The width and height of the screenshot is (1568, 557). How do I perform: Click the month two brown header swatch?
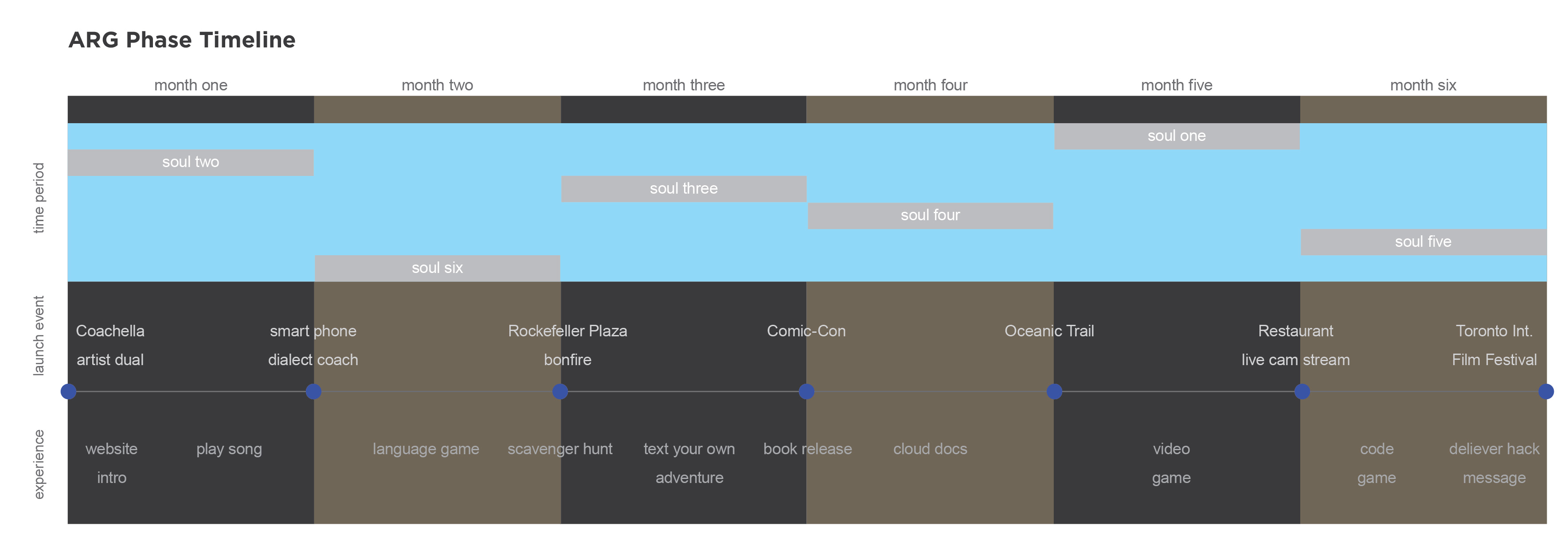pos(437,109)
